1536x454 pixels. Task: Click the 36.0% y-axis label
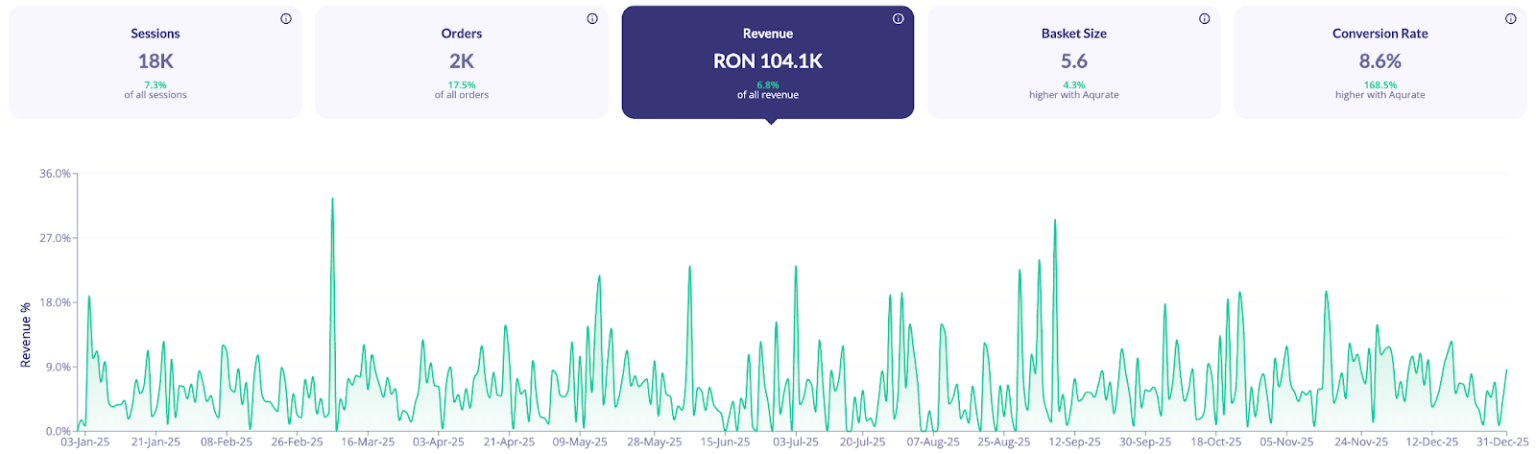point(55,173)
